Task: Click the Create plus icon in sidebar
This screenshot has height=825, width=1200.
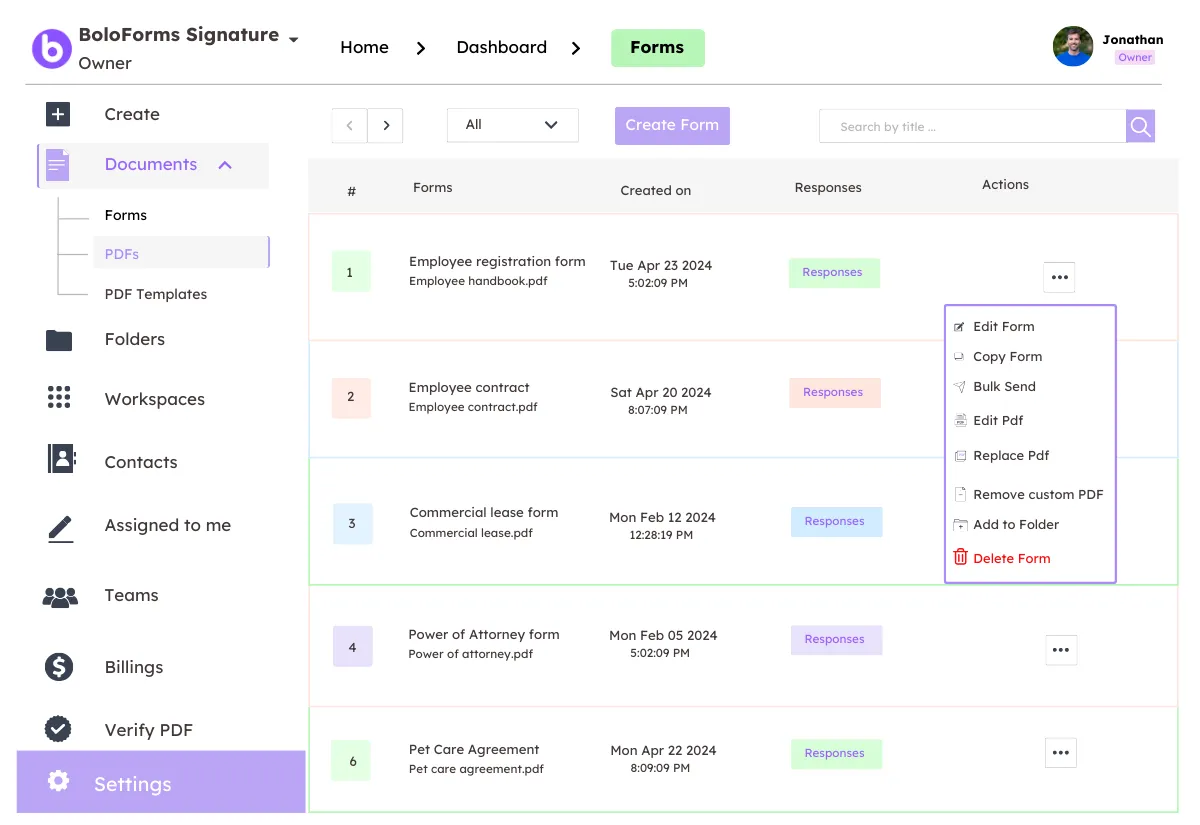Action: coord(58,114)
